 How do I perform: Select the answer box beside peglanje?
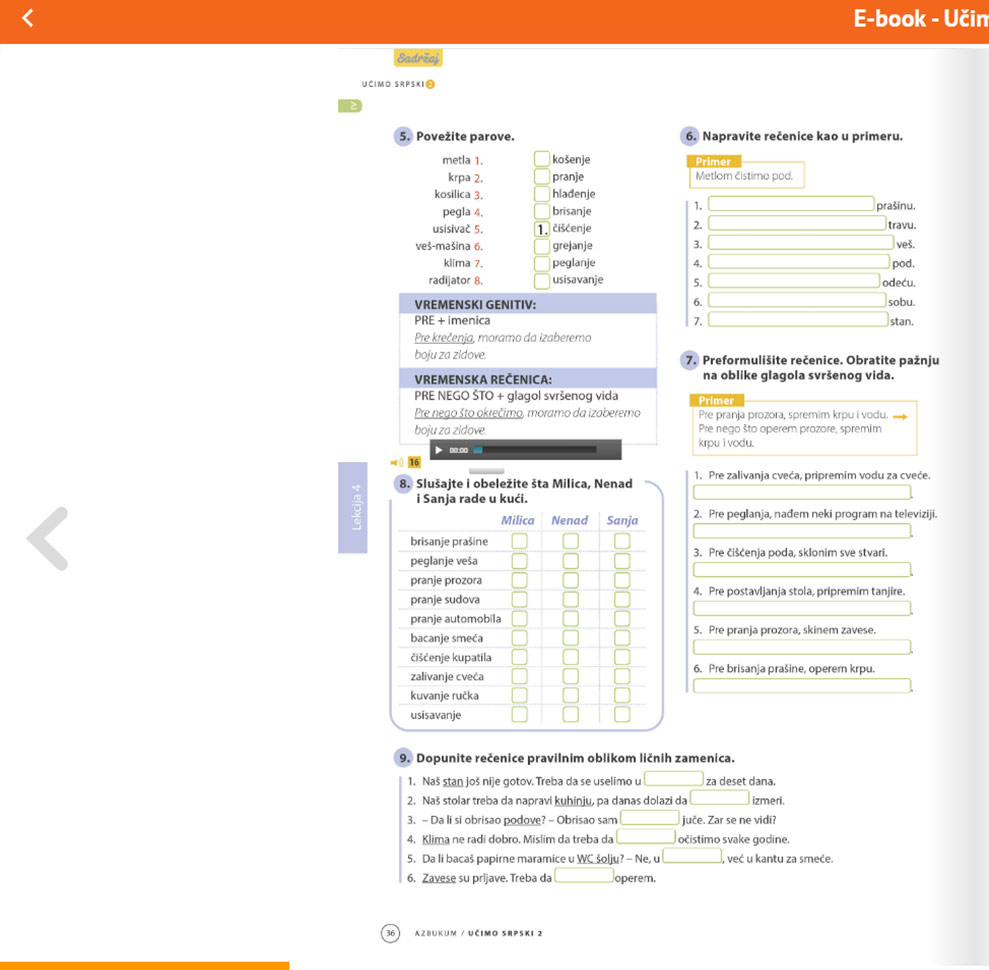541,263
